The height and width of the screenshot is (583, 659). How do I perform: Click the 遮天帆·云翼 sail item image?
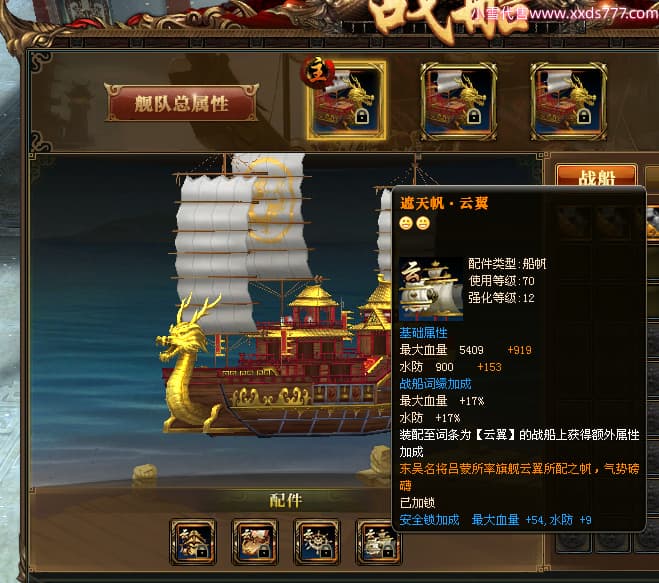pos(431,289)
